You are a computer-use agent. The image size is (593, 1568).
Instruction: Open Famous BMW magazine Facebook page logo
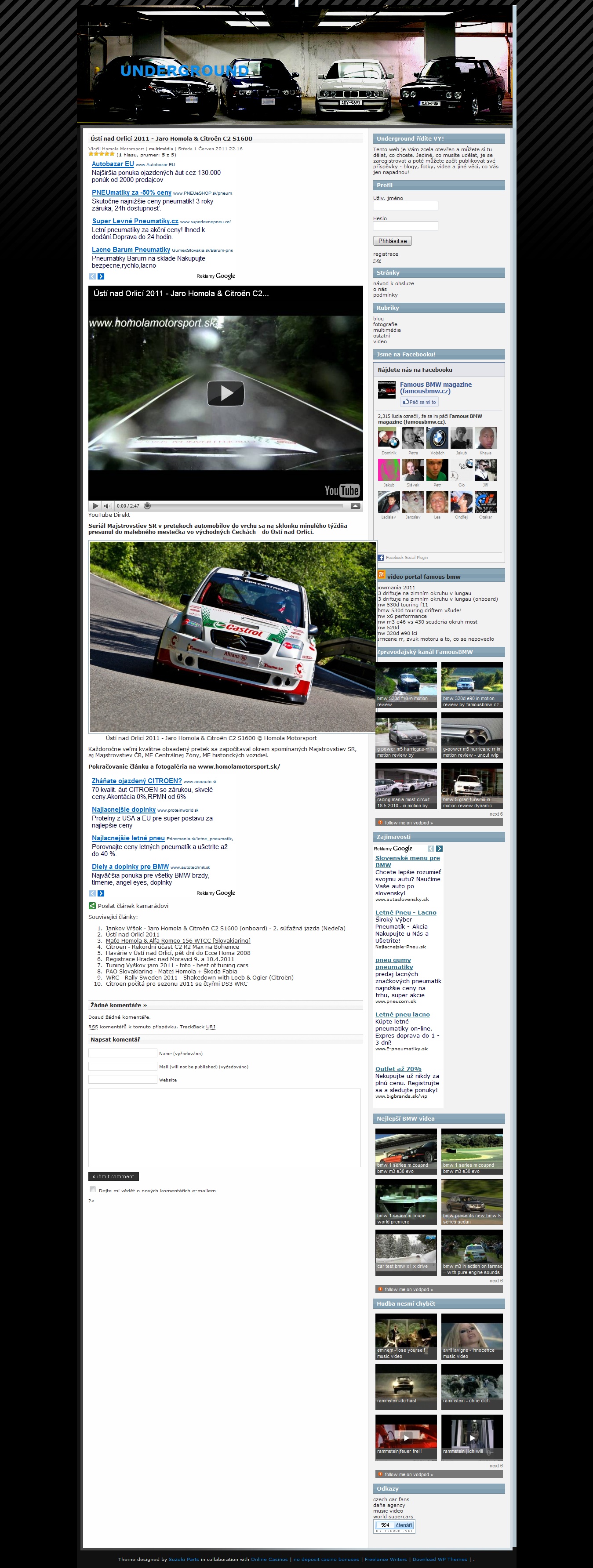(x=386, y=389)
